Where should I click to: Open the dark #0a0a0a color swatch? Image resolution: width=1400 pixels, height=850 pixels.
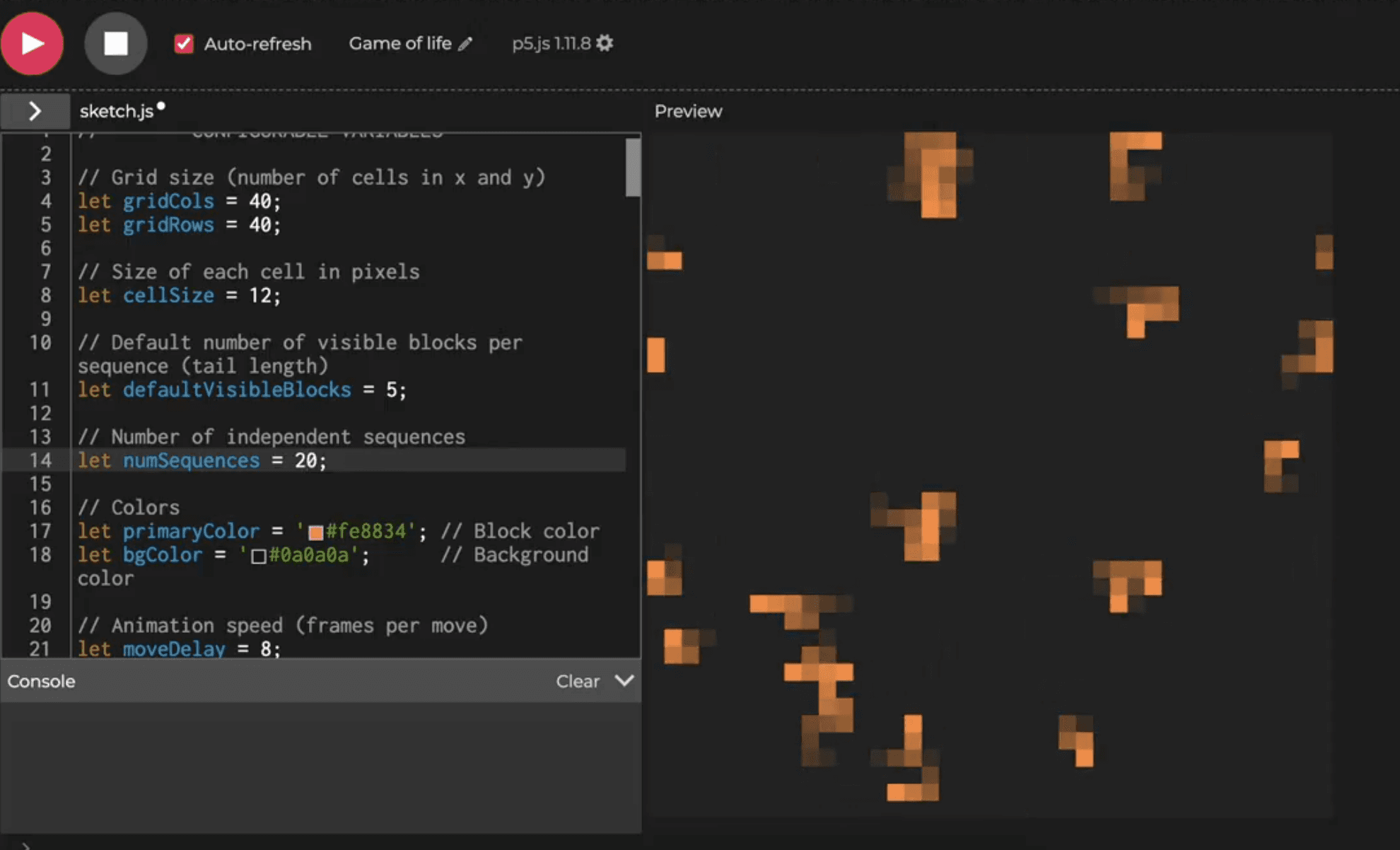click(259, 557)
